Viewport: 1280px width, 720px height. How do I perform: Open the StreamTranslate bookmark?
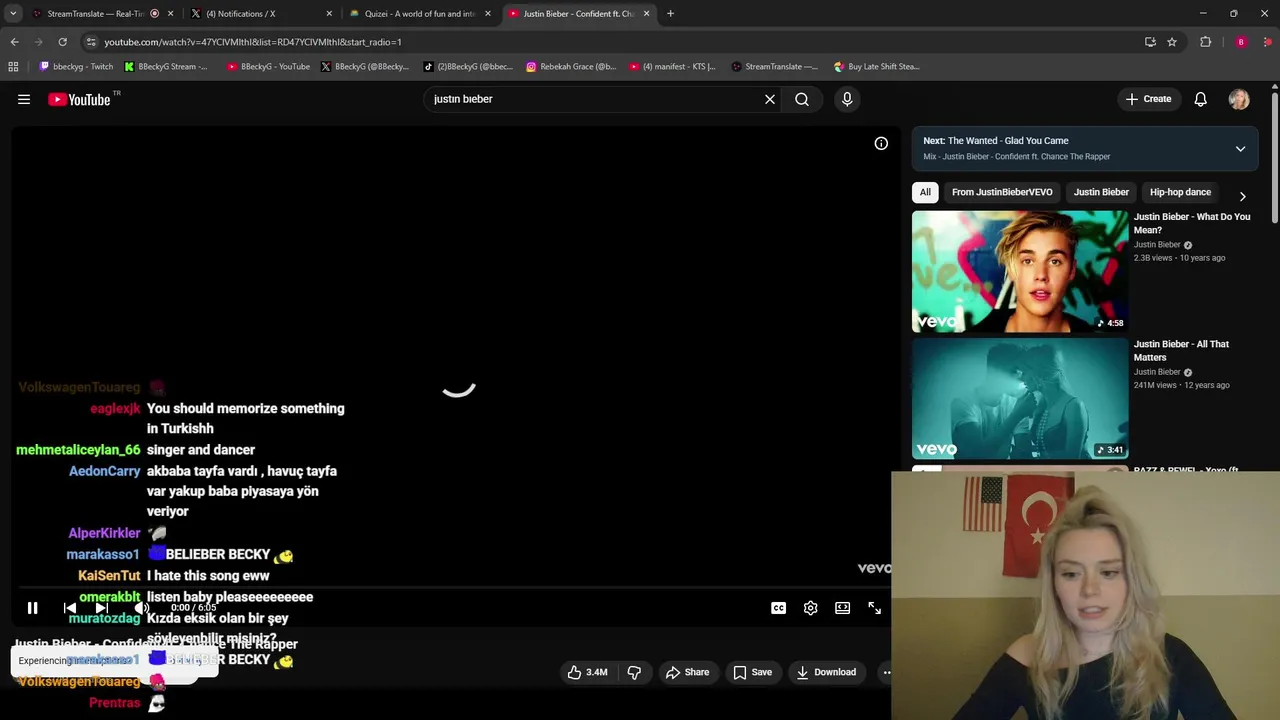coord(774,67)
